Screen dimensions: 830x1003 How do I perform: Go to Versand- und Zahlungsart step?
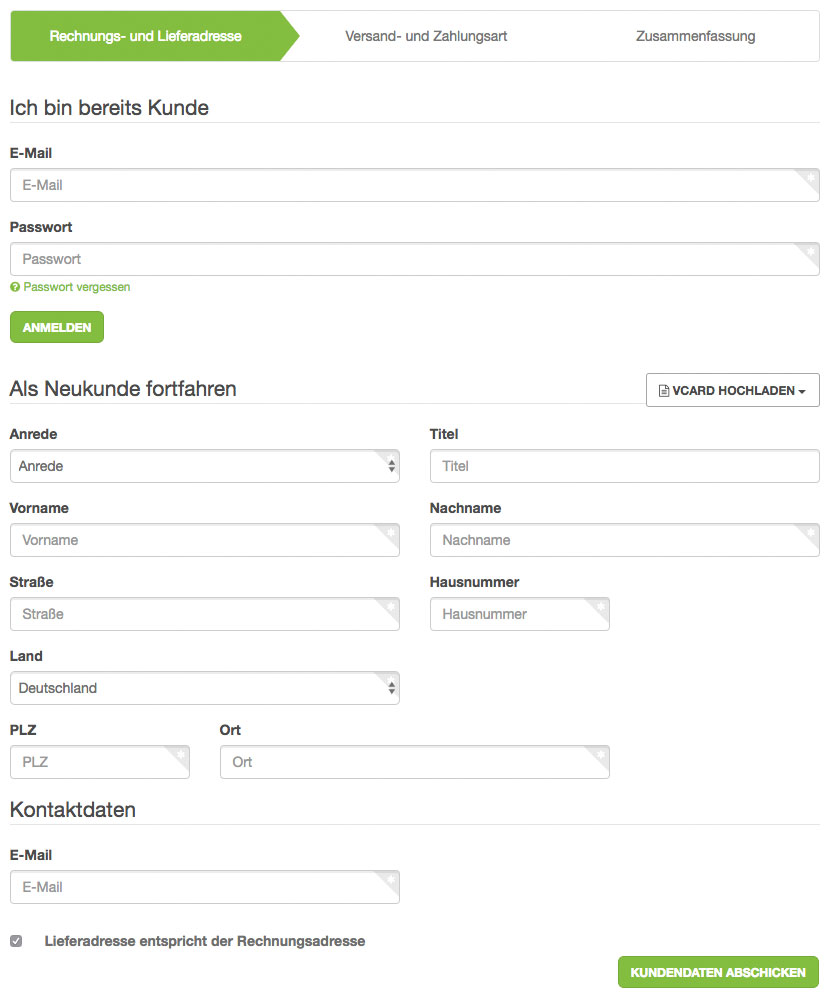point(426,36)
